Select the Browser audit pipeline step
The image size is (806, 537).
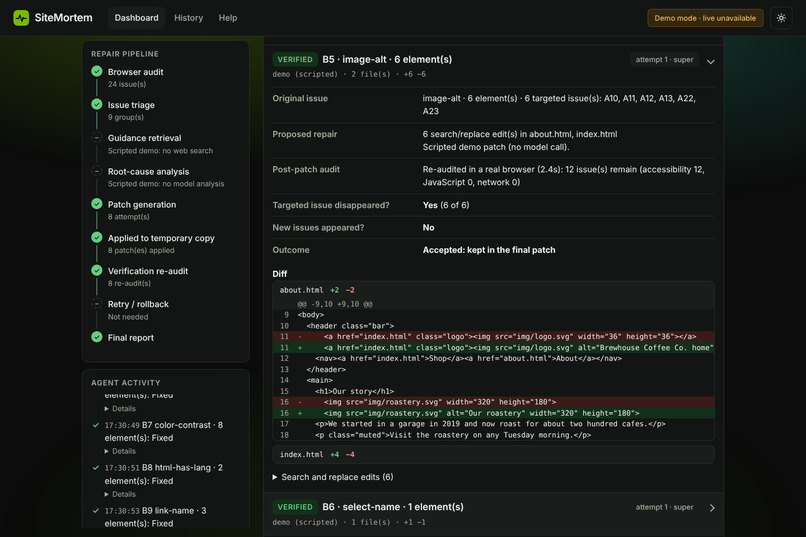click(166, 78)
